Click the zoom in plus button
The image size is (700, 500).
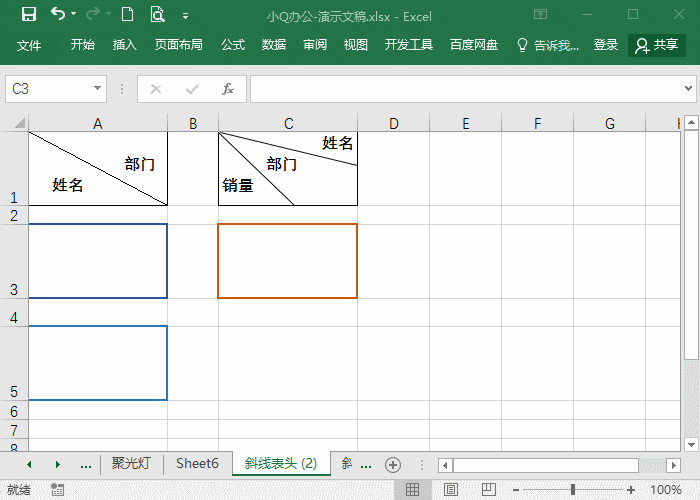631,490
